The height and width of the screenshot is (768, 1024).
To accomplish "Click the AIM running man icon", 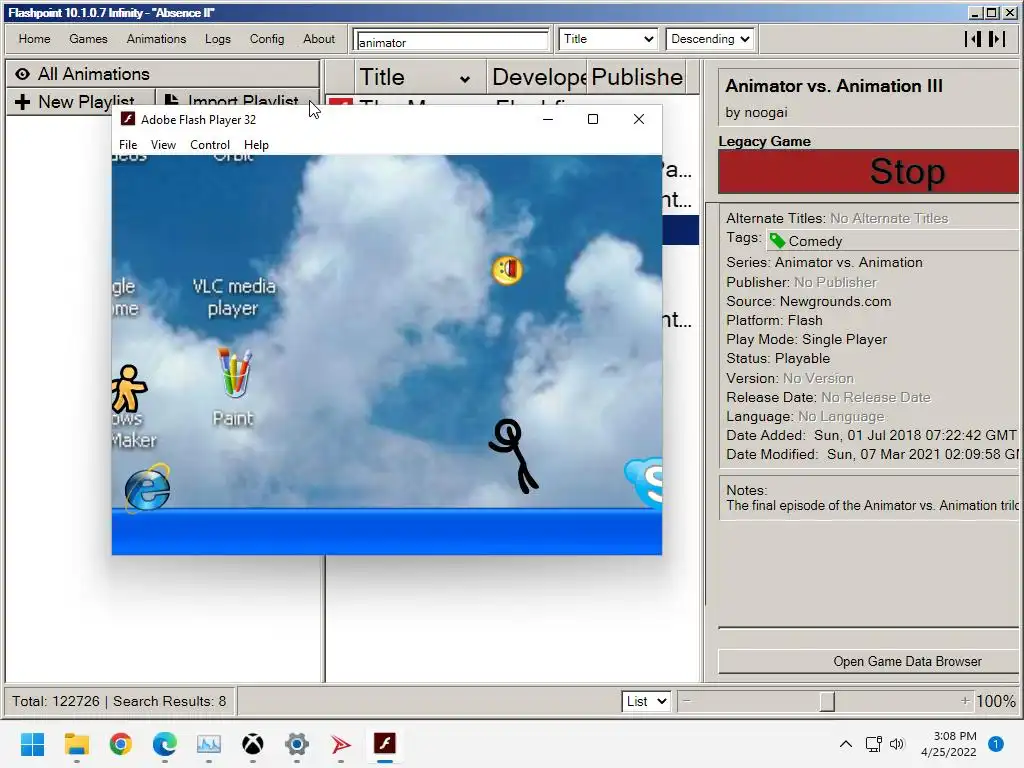I will (x=129, y=387).
